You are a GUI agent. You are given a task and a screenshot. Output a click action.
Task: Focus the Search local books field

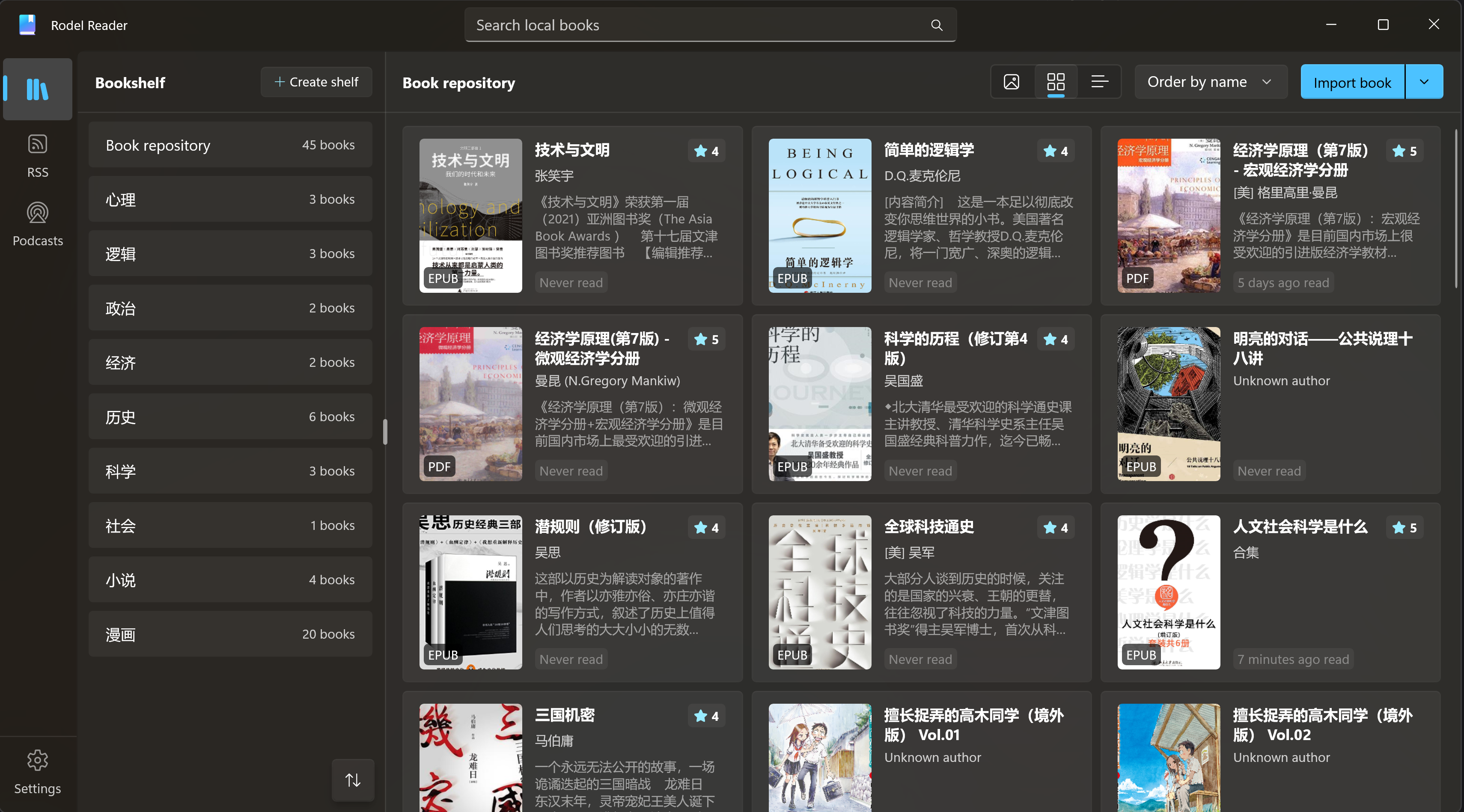[x=711, y=25]
